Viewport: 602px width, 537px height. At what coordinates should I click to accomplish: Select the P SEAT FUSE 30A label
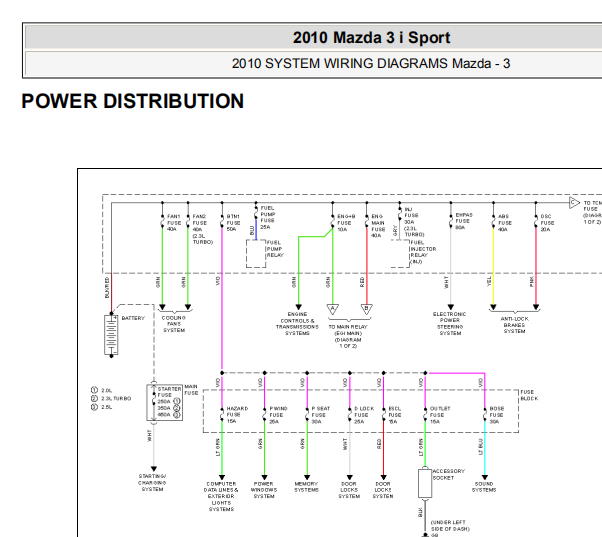pos(320,415)
